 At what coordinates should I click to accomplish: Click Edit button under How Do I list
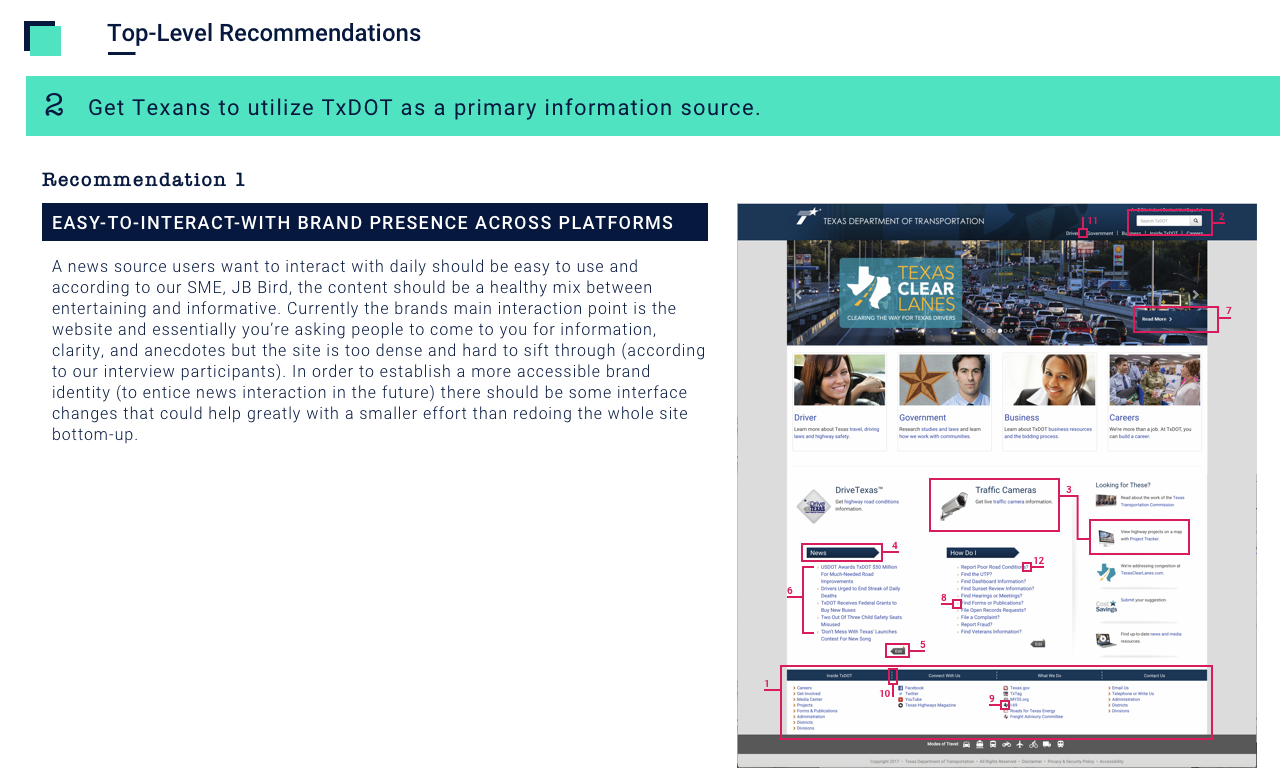click(1038, 644)
